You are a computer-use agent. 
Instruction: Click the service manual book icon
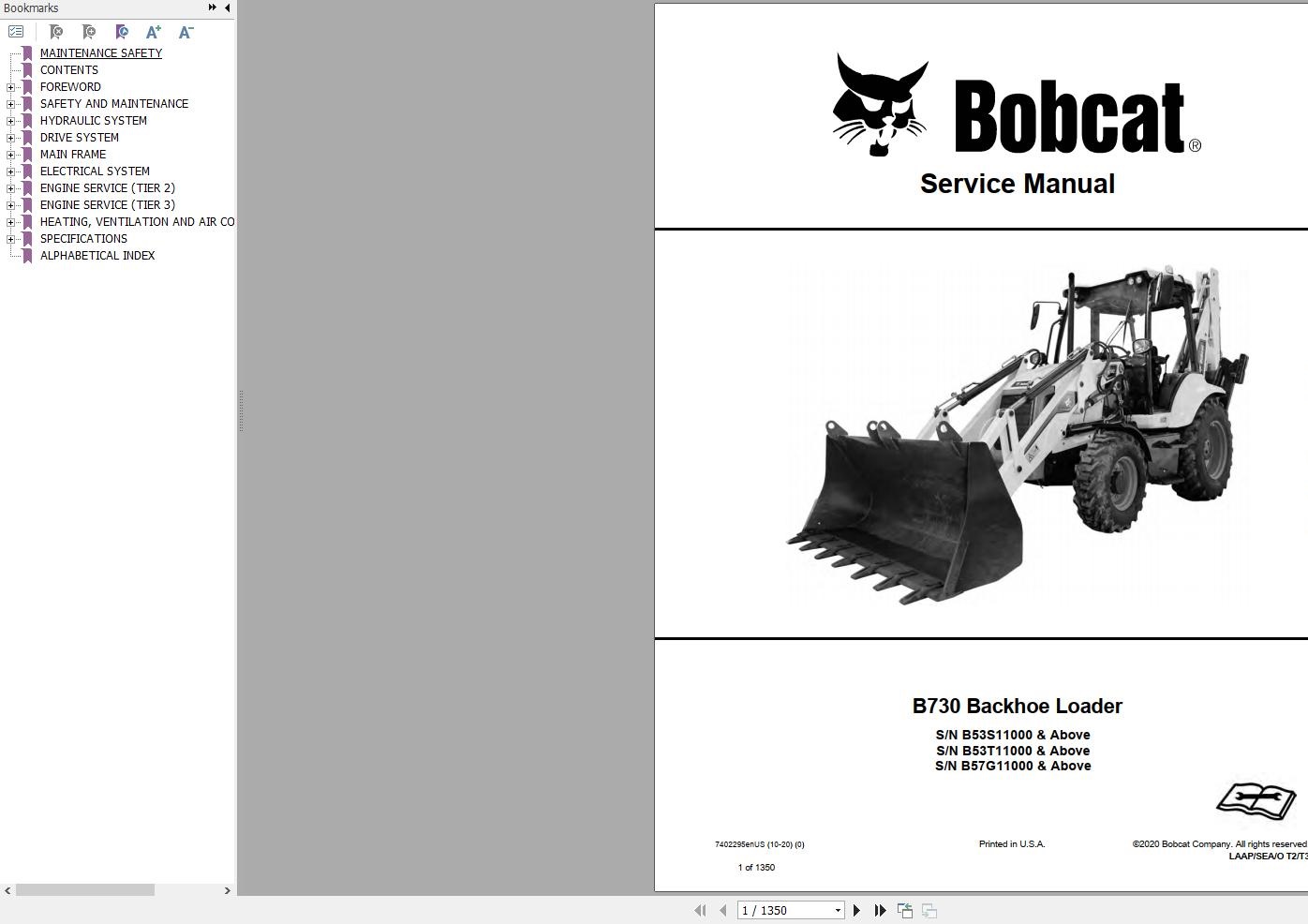1256,800
